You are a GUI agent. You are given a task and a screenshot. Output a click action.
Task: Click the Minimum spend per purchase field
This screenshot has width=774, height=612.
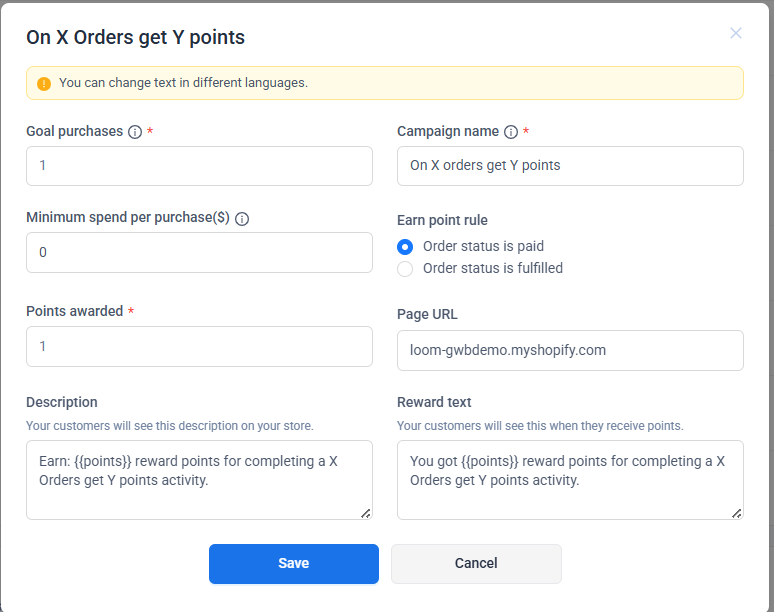(x=199, y=253)
